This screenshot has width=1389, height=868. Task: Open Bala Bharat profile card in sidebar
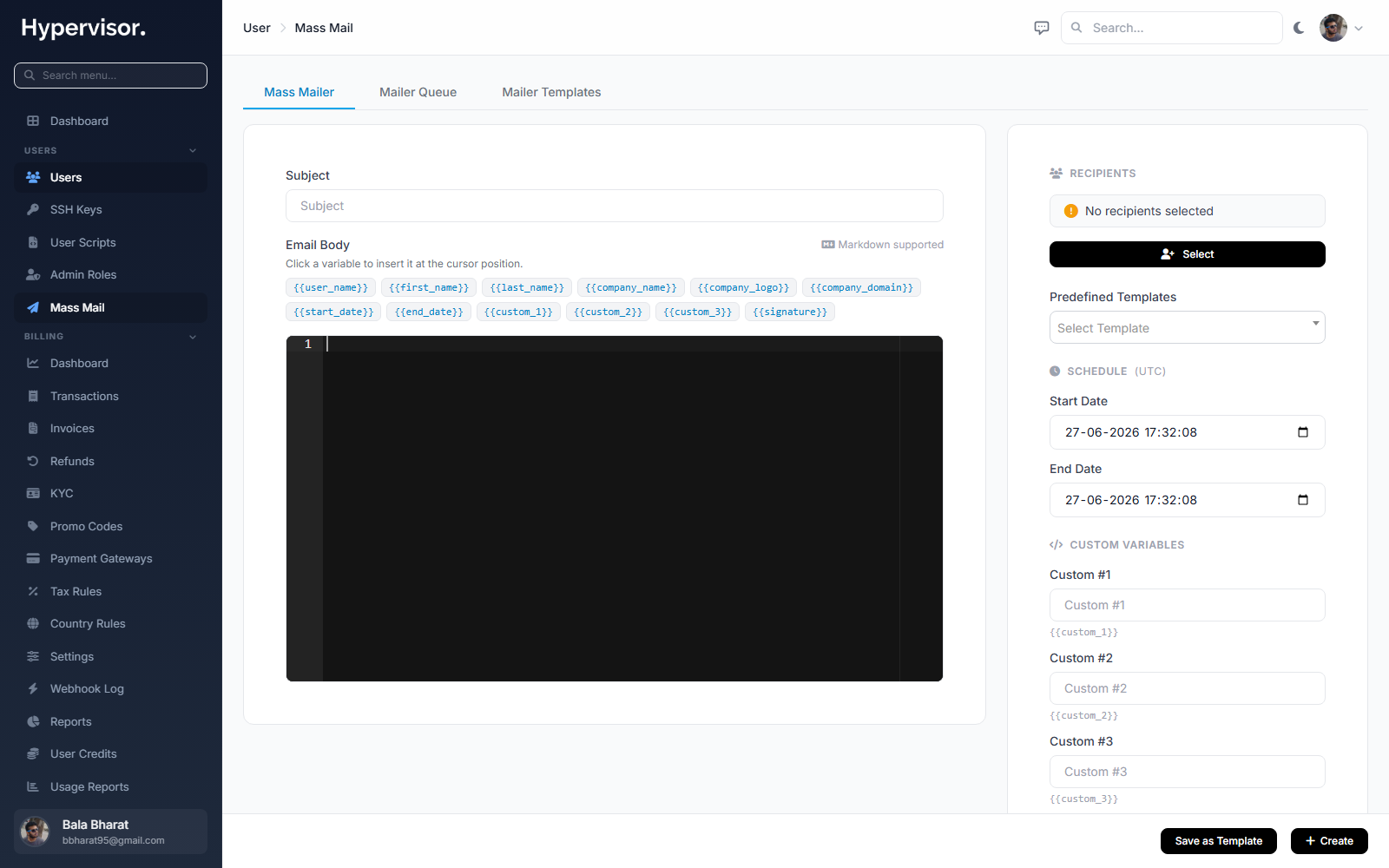(x=110, y=832)
